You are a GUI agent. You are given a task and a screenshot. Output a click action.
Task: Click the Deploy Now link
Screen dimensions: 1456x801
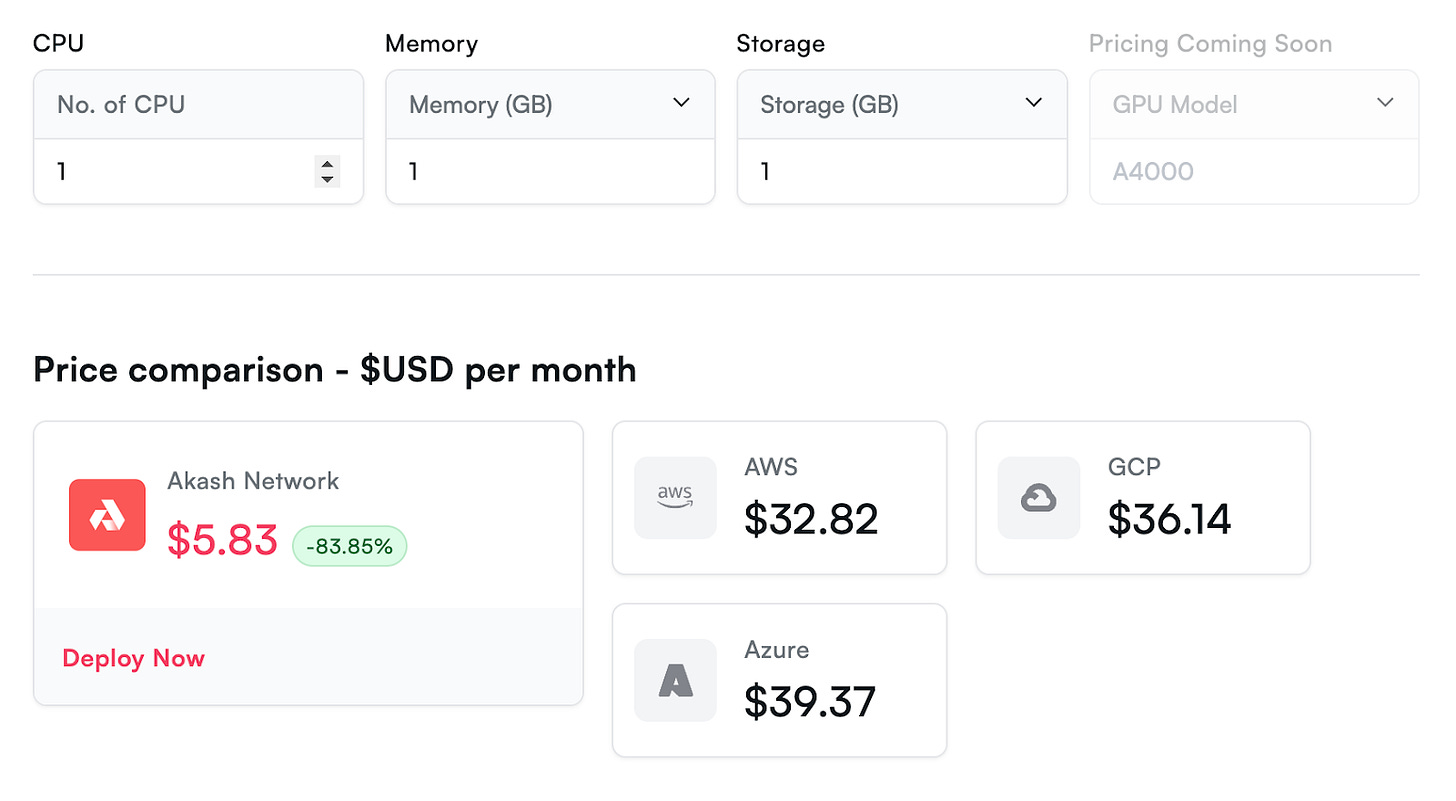tap(133, 658)
